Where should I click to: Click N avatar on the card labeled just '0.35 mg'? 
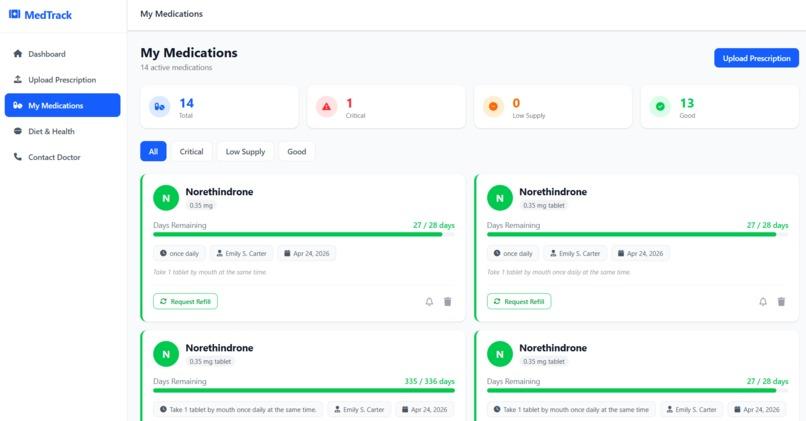tap(166, 198)
